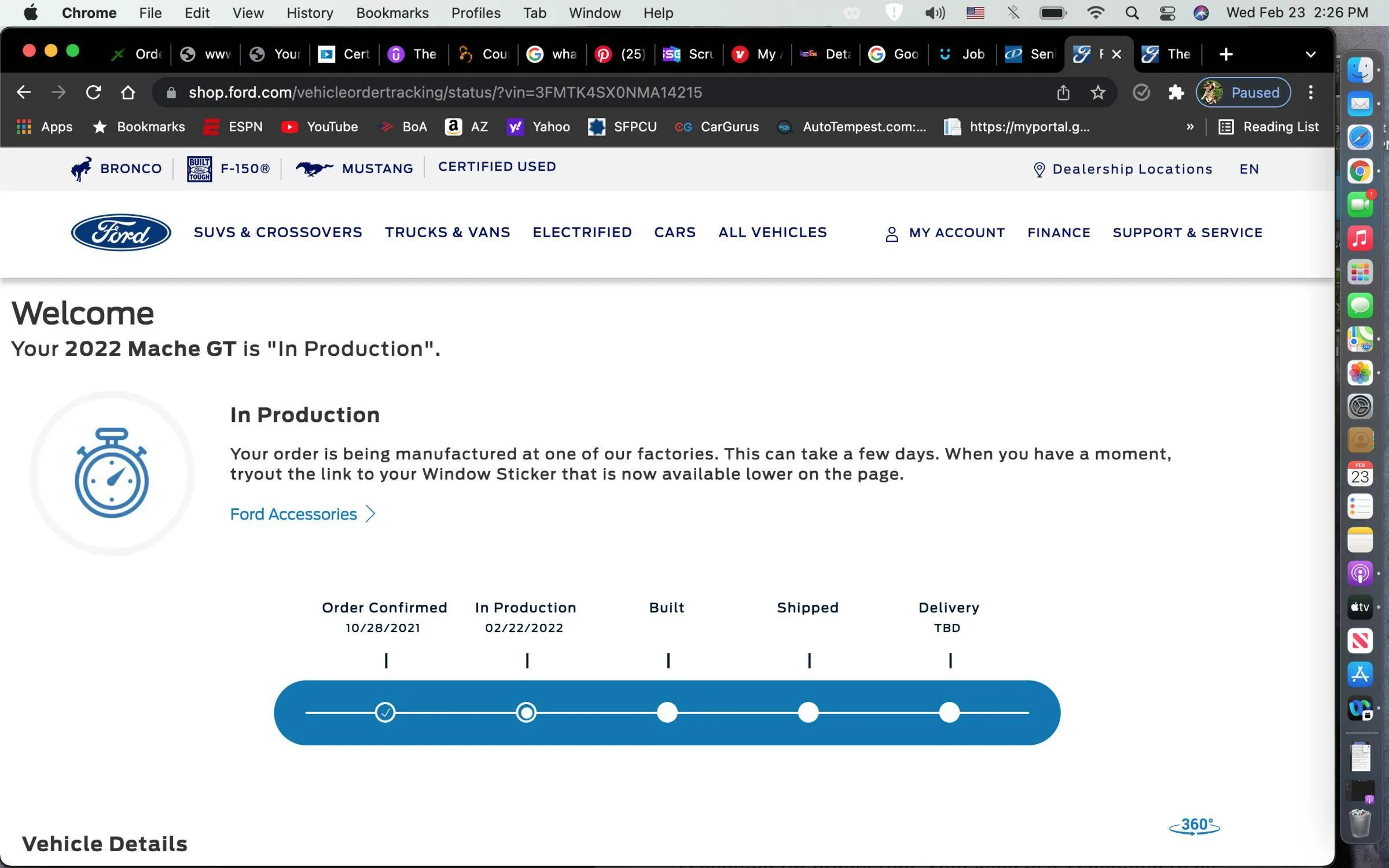
Task: Open the YouTube bookmark
Action: tap(319, 127)
